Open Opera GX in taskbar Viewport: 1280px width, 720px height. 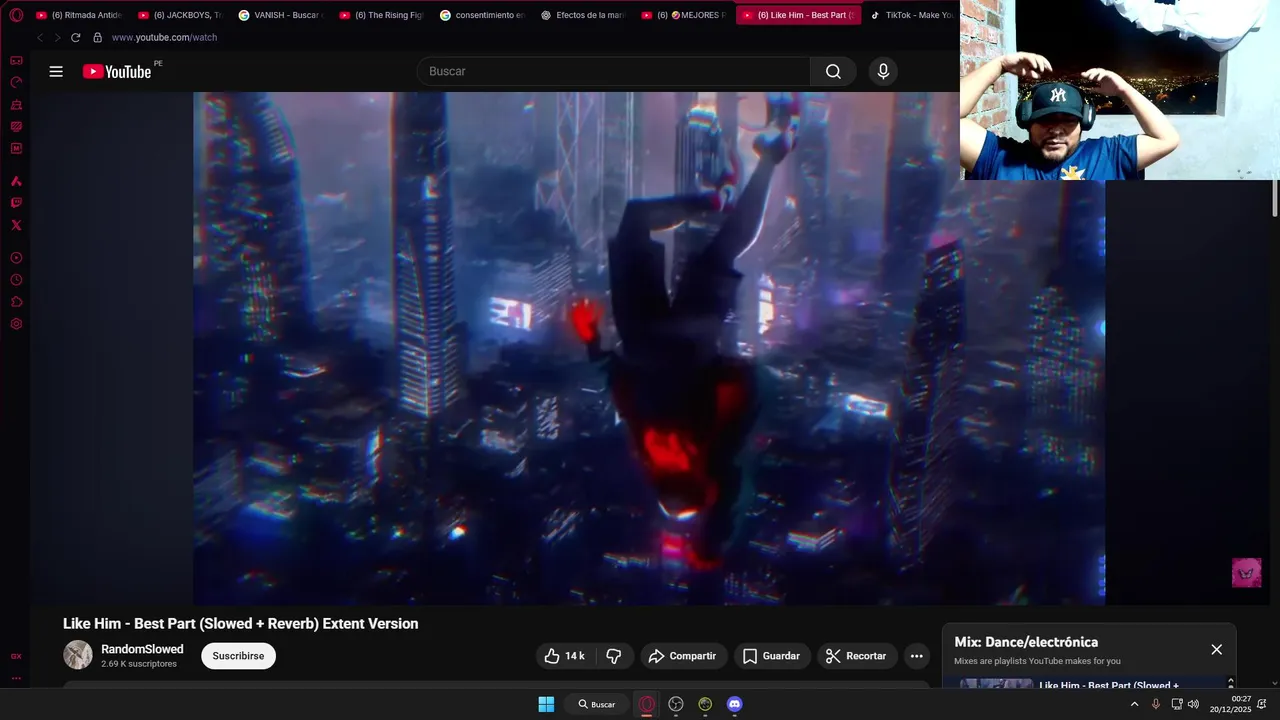[647, 704]
